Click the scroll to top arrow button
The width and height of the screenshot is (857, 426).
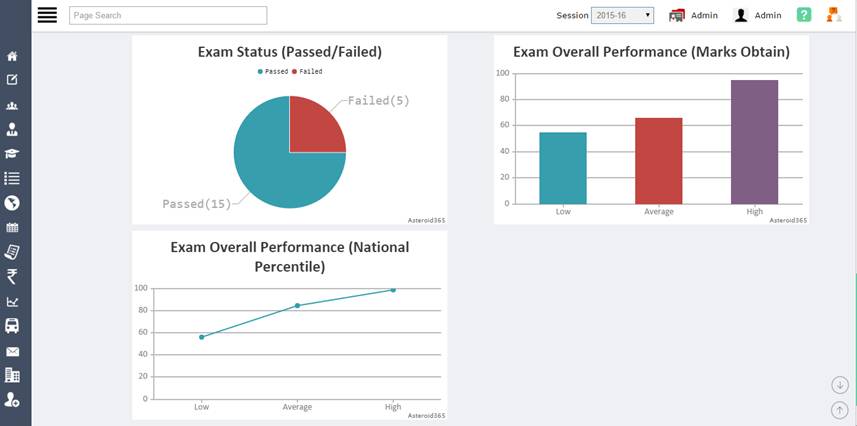[840, 409]
